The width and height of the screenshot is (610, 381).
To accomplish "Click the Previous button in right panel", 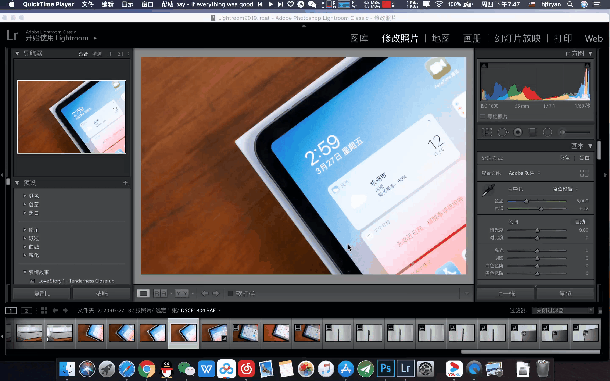I will 507,293.
